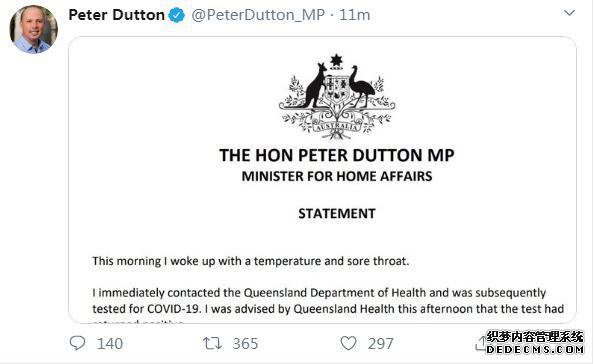View the 365 retweets count
Image resolution: width=595 pixels, height=364 pixels.
[x=245, y=344]
